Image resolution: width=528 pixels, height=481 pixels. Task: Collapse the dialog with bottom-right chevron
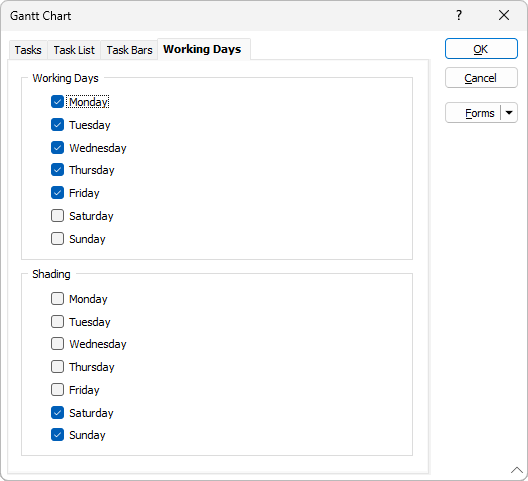[517, 470]
